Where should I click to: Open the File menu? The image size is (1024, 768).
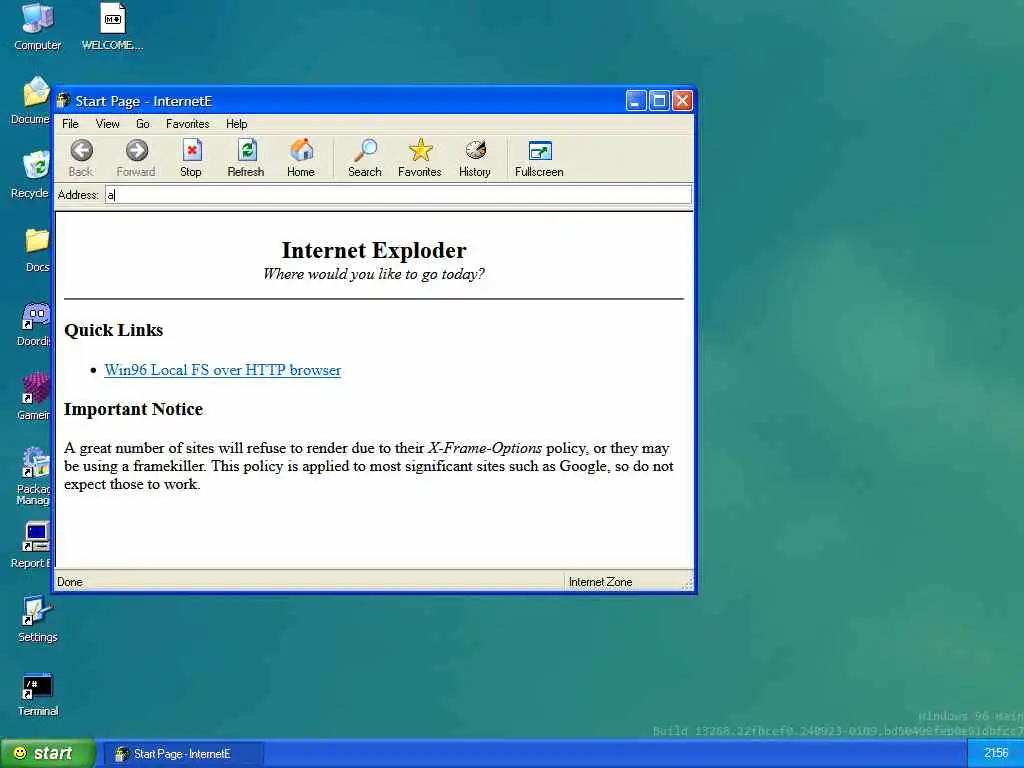coord(71,123)
